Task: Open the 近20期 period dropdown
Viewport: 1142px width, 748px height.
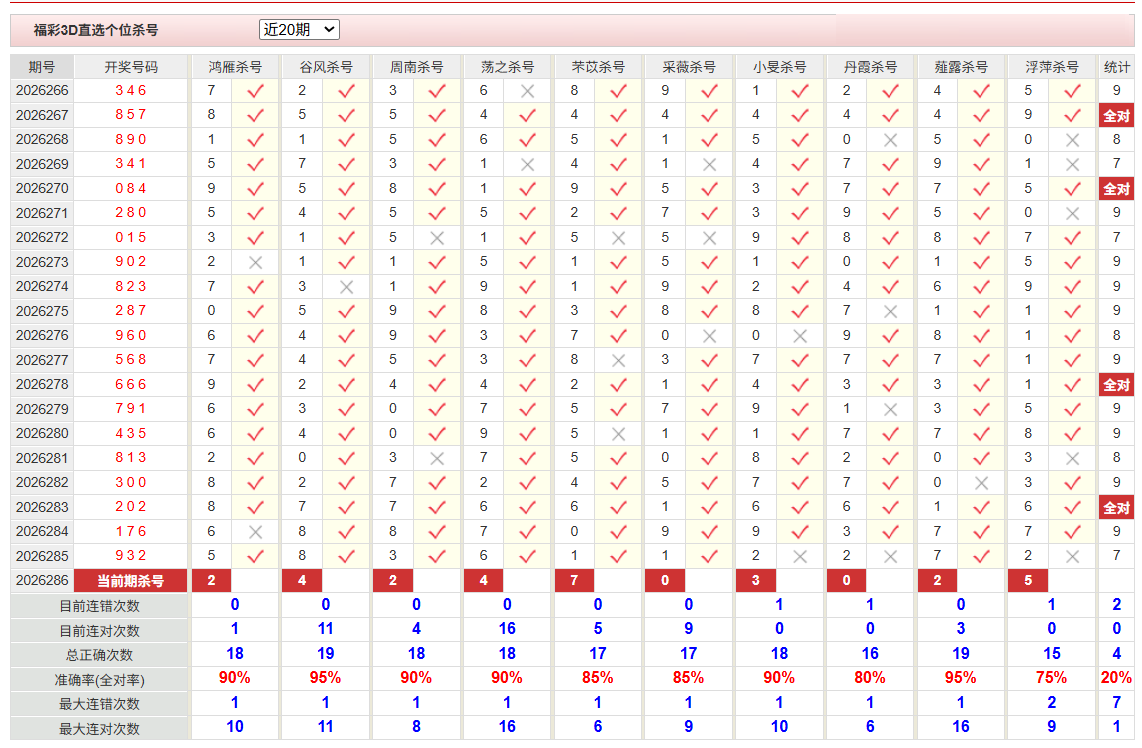Action: pos(299,30)
